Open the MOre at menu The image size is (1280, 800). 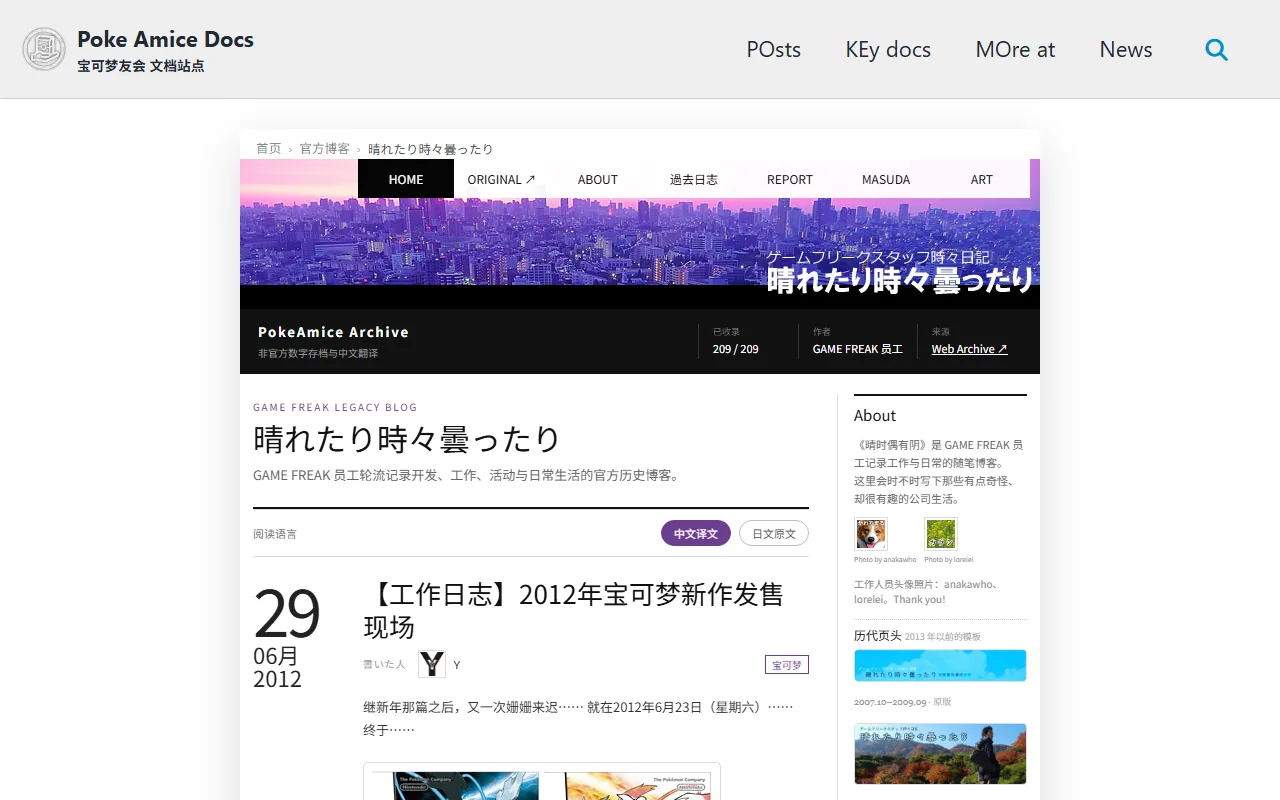coord(1015,49)
